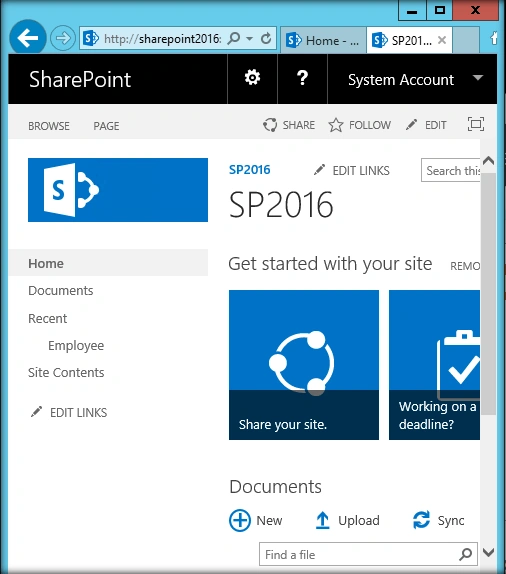Click the New document plus icon
The image size is (506, 574).
tap(240, 520)
